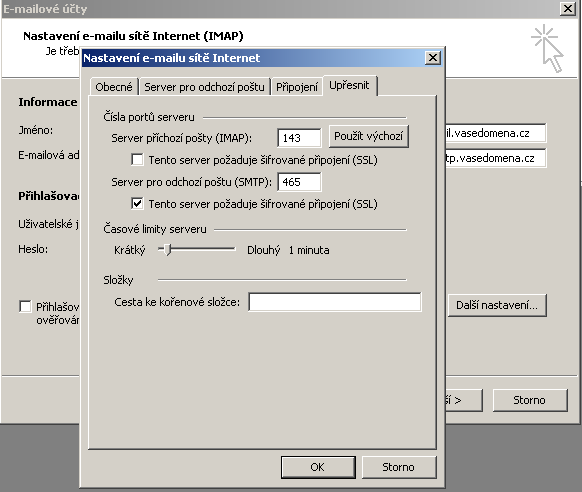
Task: Click the Cesta ke kořenové složce field
Action: [x=335, y=302]
